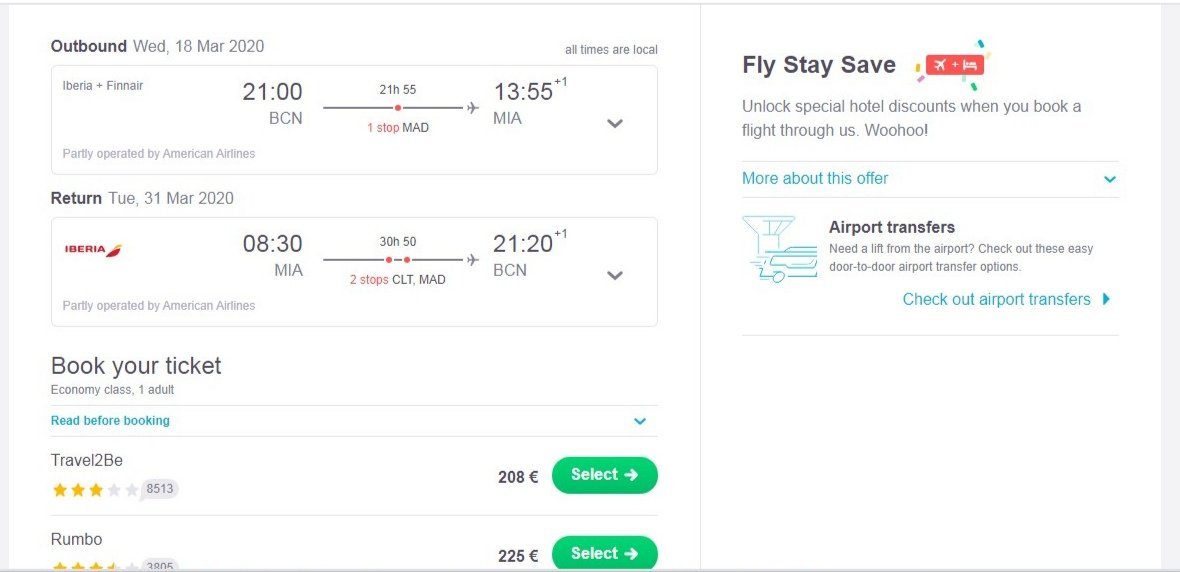Click the Travel2Be provider name

(87, 460)
